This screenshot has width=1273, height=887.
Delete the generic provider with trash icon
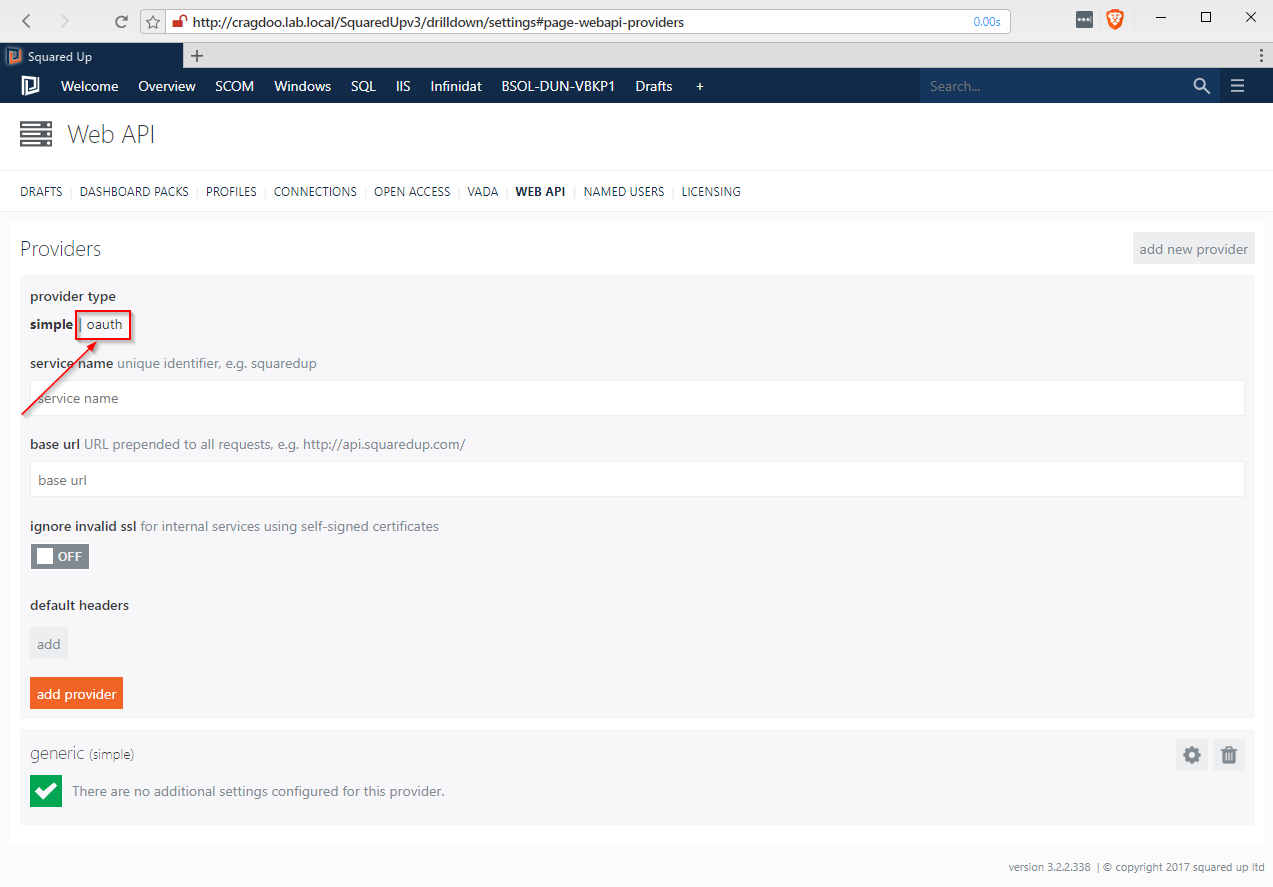[1229, 755]
